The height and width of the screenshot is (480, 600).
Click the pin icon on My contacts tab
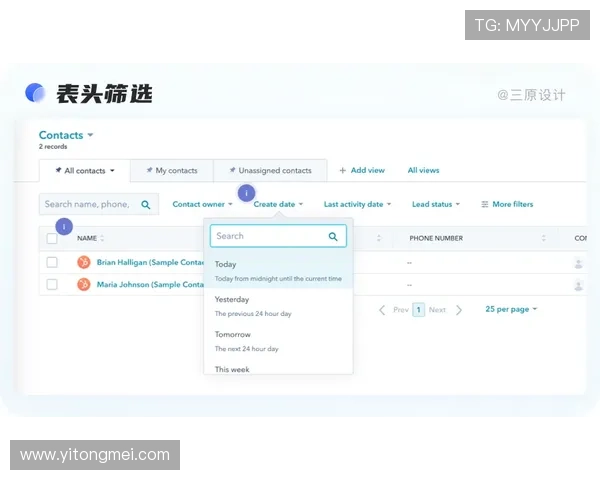point(149,170)
